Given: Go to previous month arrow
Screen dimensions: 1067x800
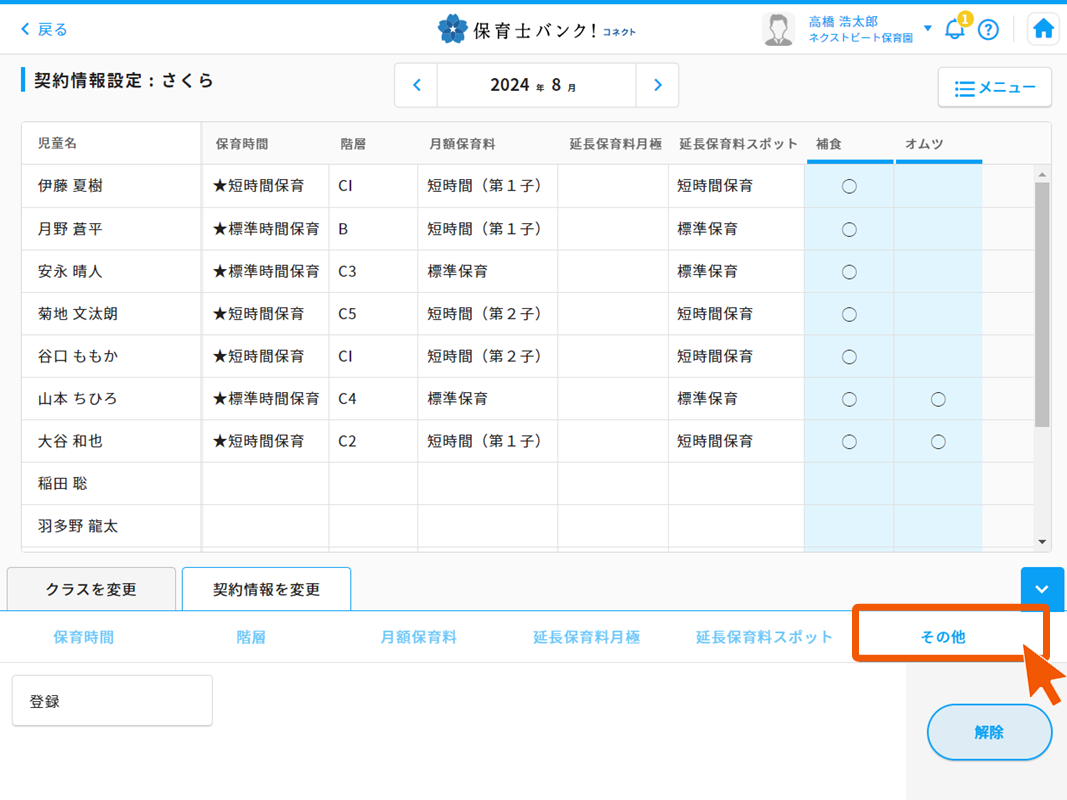Looking at the screenshot, I should coord(417,85).
